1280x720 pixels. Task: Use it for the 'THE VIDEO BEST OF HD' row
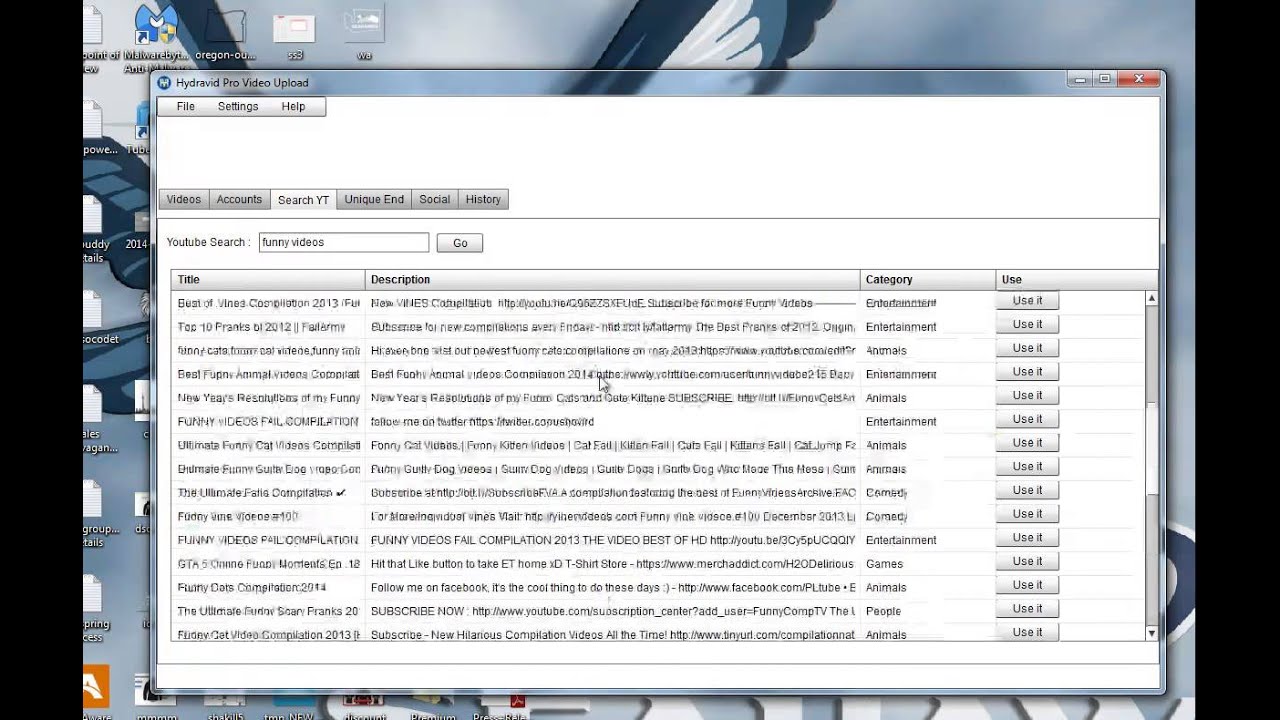(1027, 537)
